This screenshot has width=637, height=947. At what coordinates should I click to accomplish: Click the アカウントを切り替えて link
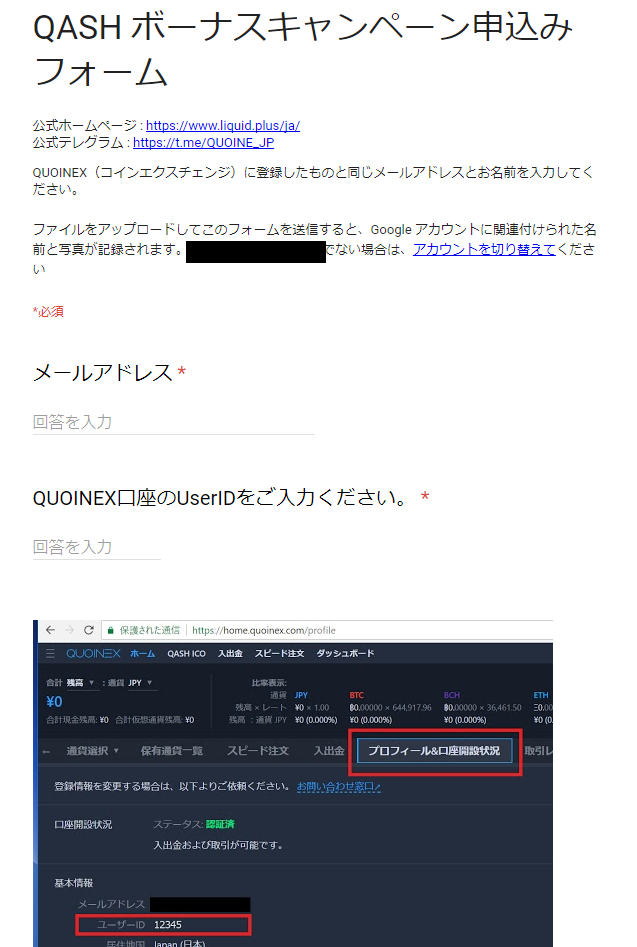(x=484, y=249)
